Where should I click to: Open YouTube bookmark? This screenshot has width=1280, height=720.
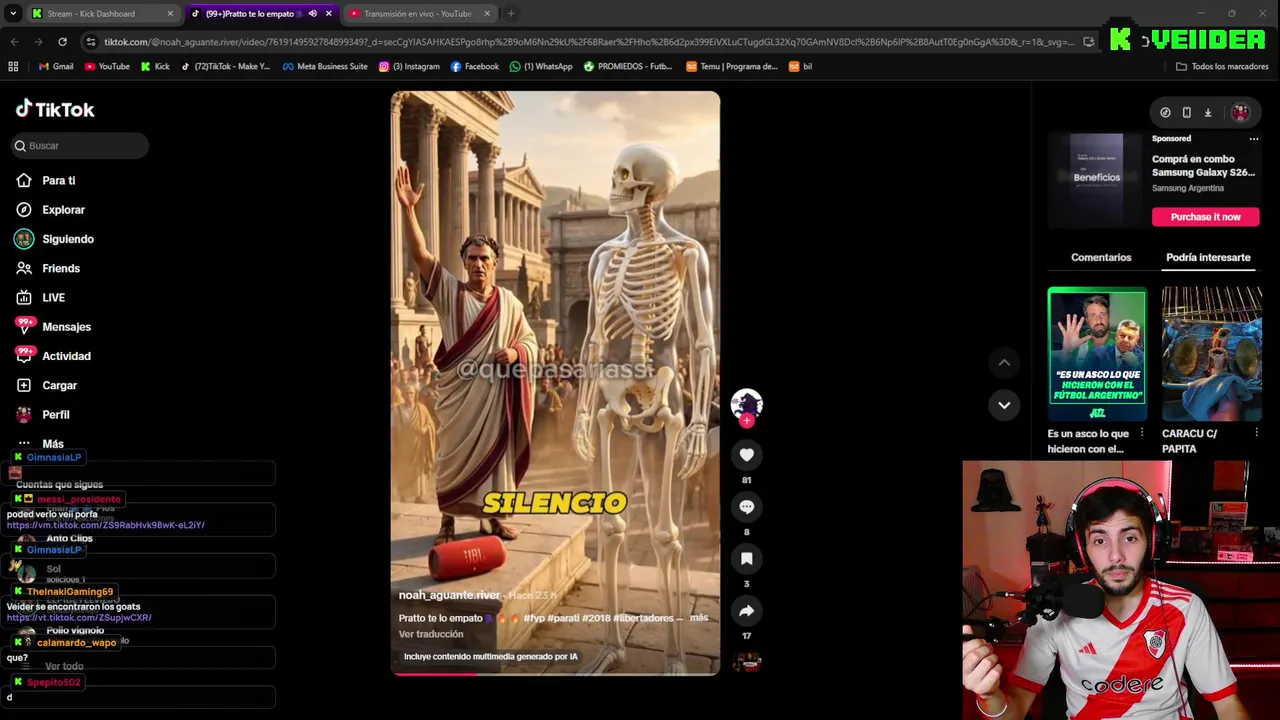point(107,67)
